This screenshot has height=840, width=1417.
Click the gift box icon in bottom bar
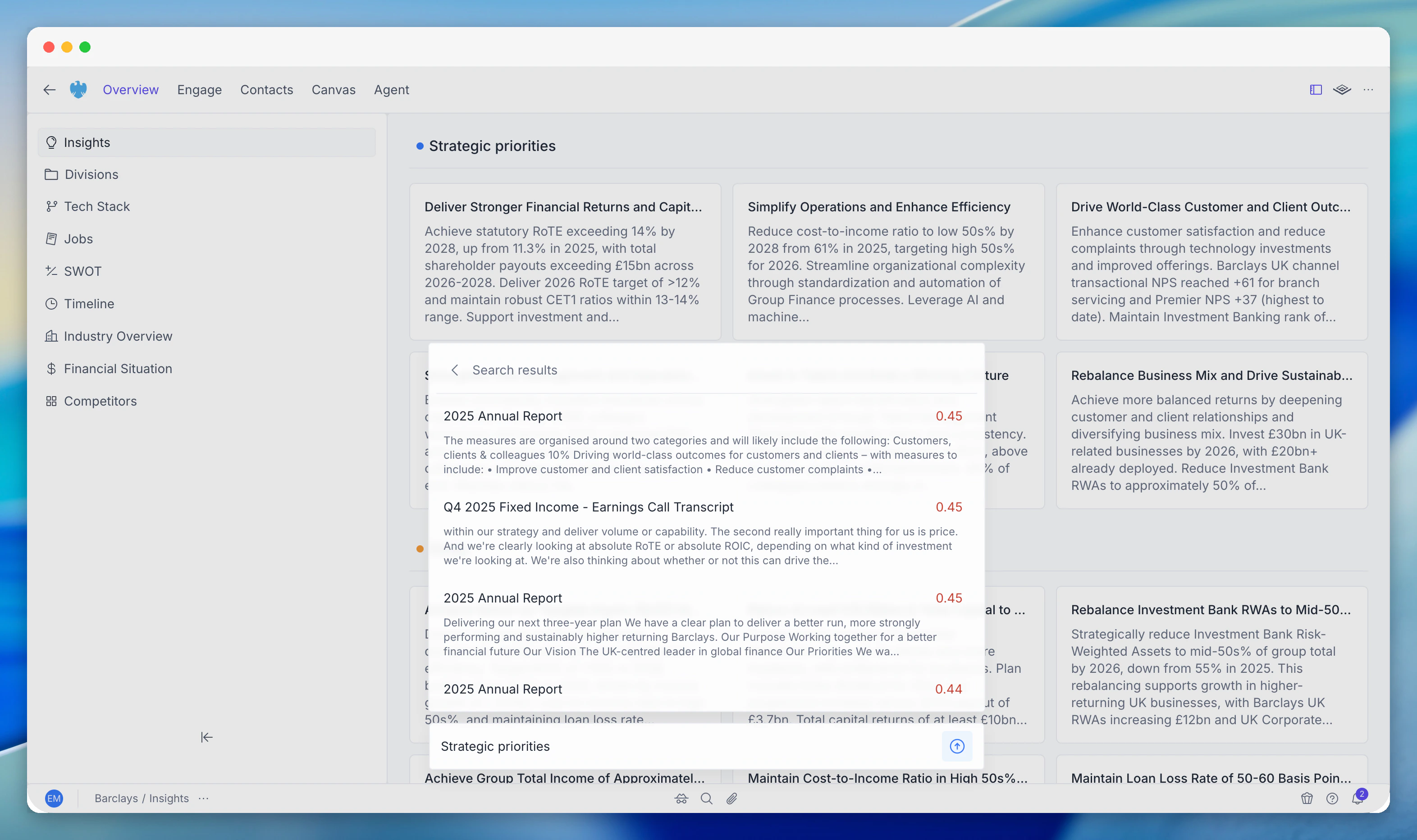click(1307, 798)
